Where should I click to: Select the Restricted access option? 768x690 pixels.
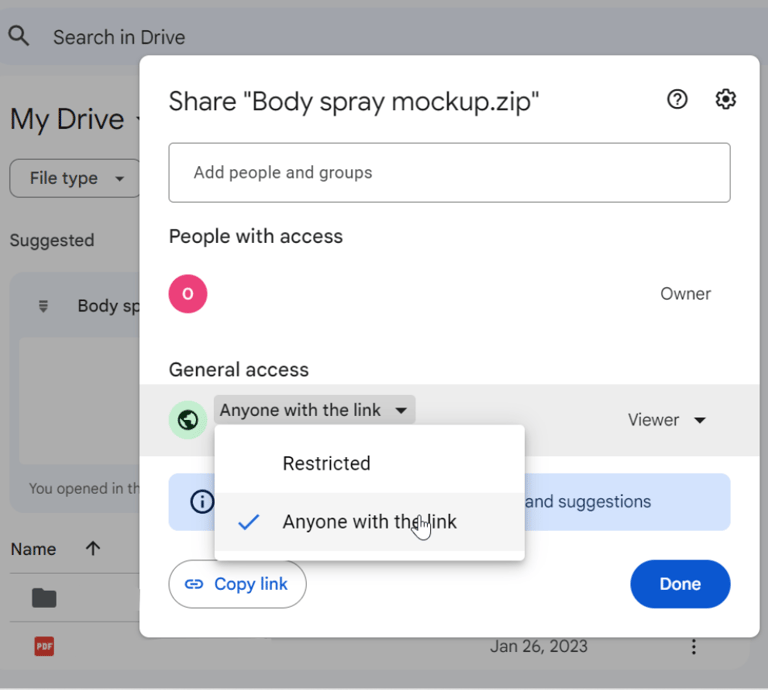click(x=369, y=463)
